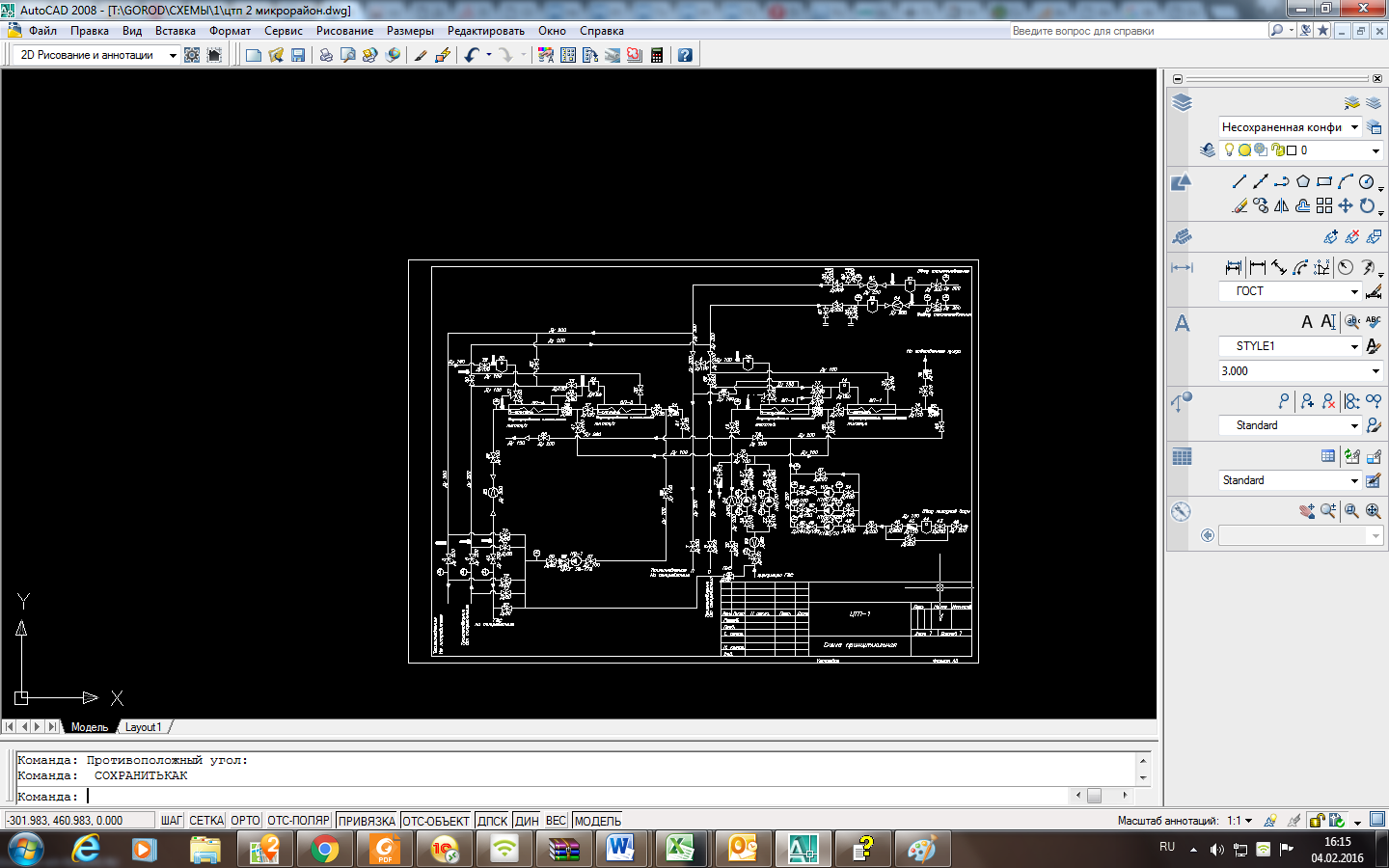Open the multileader style Standard dropdown
The image size is (1389, 868).
(1290, 425)
